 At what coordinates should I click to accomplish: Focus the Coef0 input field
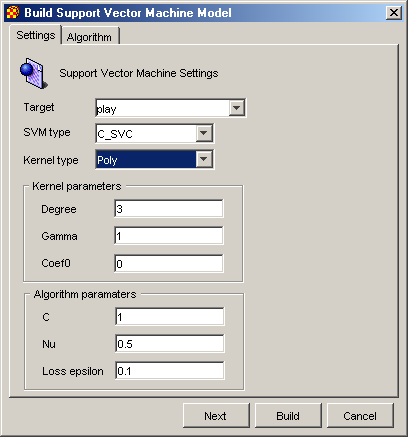[x=169, y=263]
